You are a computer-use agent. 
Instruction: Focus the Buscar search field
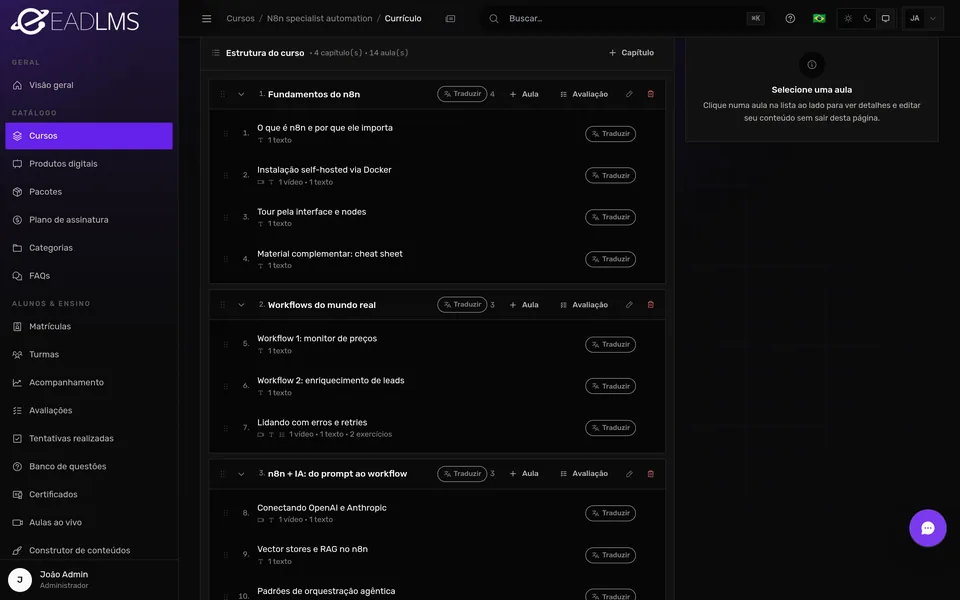click(624, 18)
